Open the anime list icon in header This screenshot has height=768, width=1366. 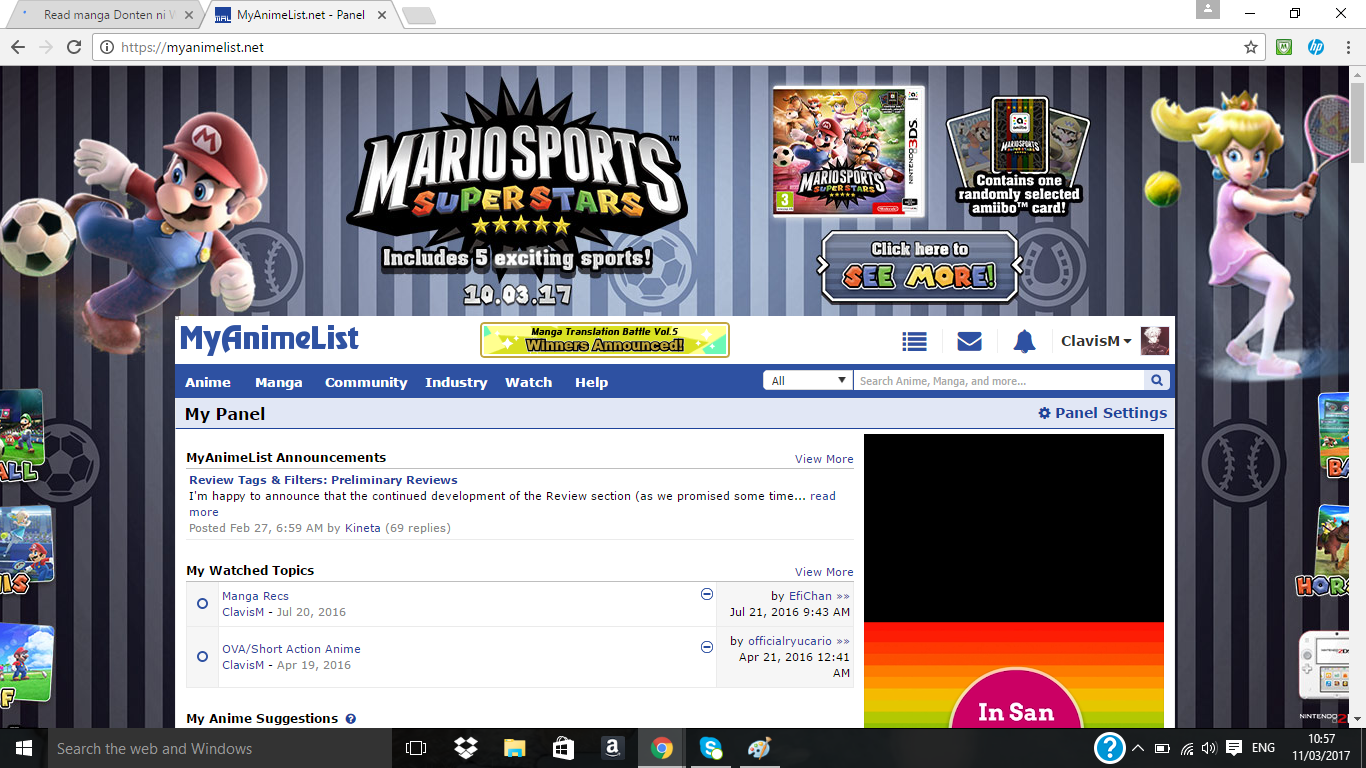914,342
